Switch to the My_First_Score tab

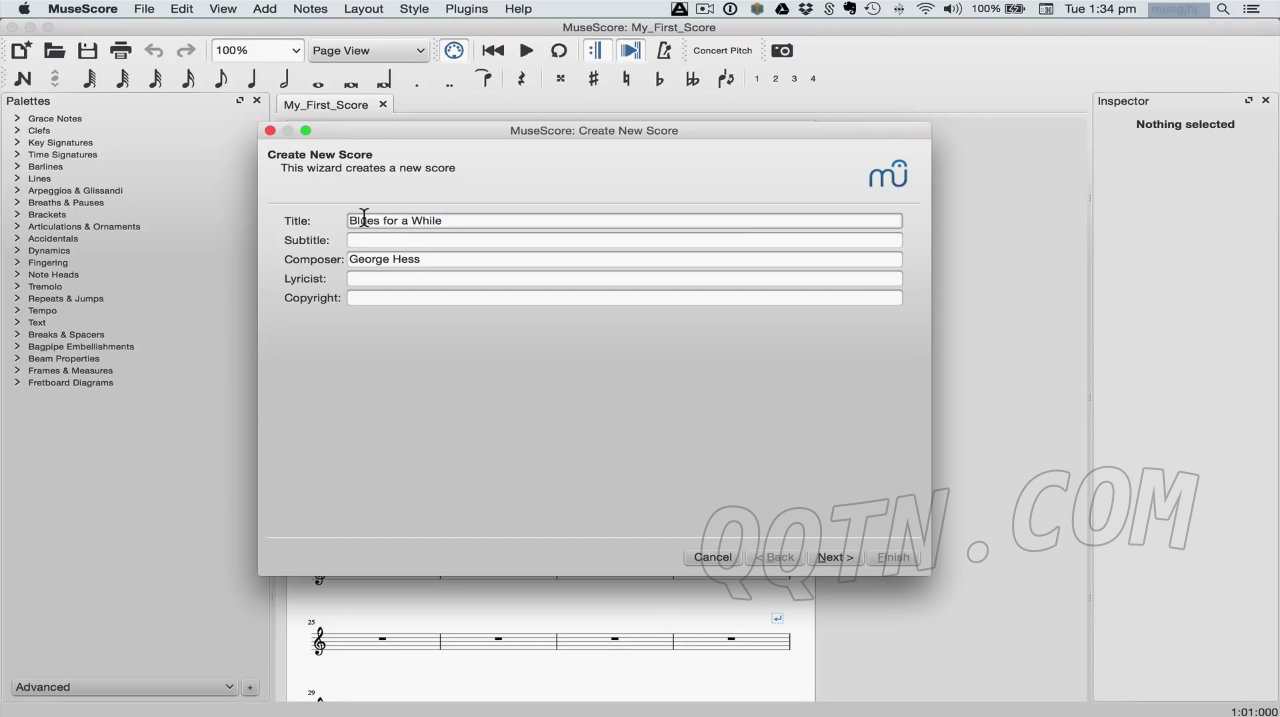pos(326,105)
